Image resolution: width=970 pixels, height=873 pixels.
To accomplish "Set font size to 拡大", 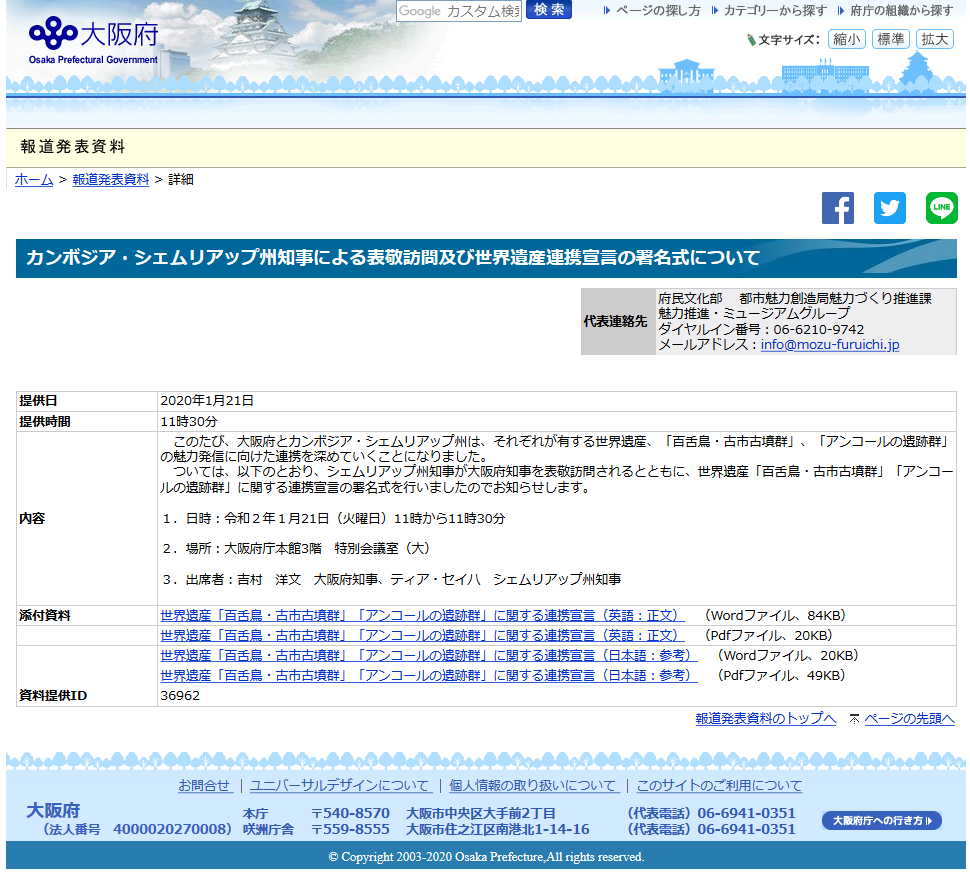I will (x=934, y=39).
